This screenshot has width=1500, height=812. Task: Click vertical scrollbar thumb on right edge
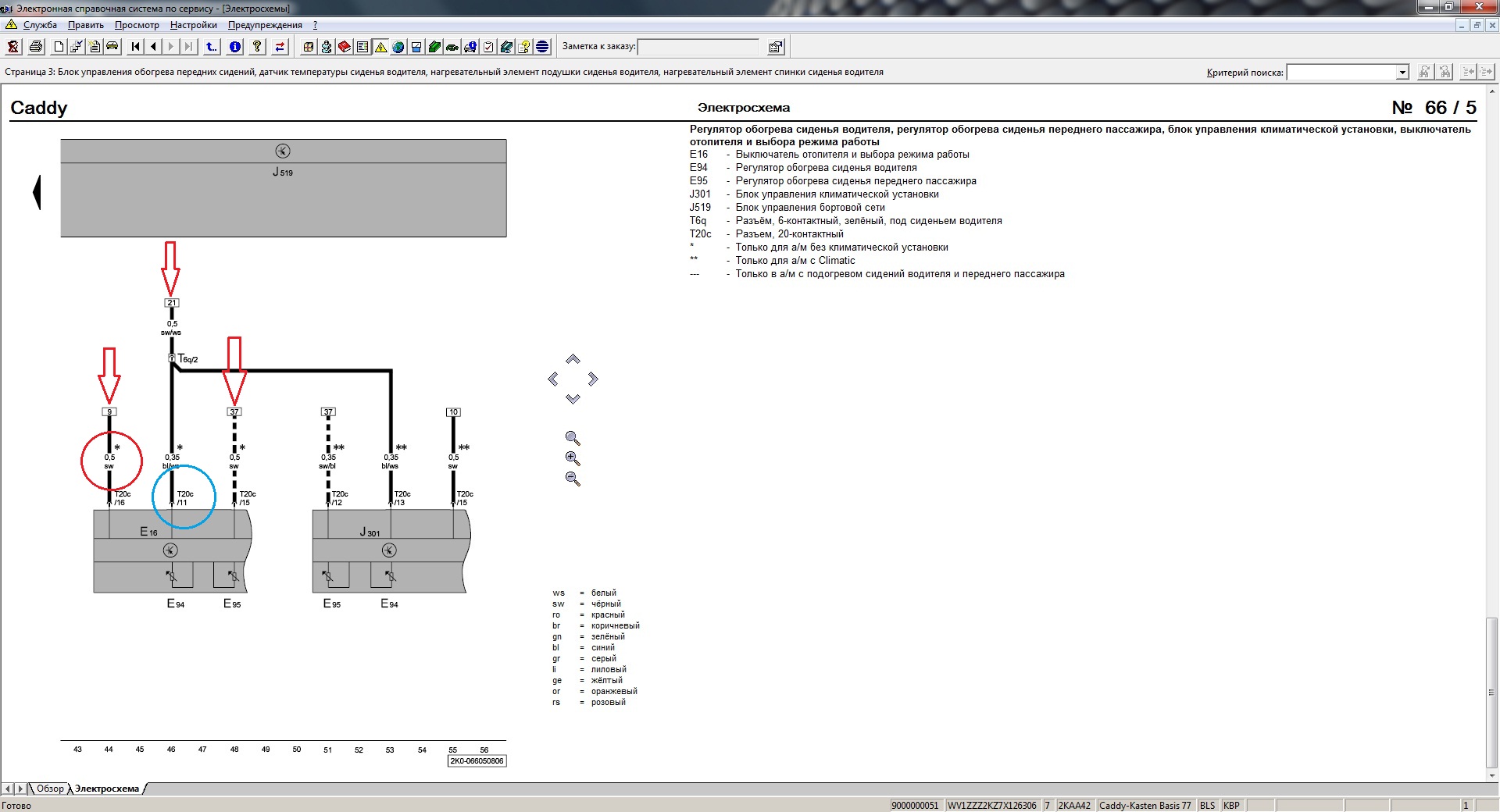point(1491,692)
